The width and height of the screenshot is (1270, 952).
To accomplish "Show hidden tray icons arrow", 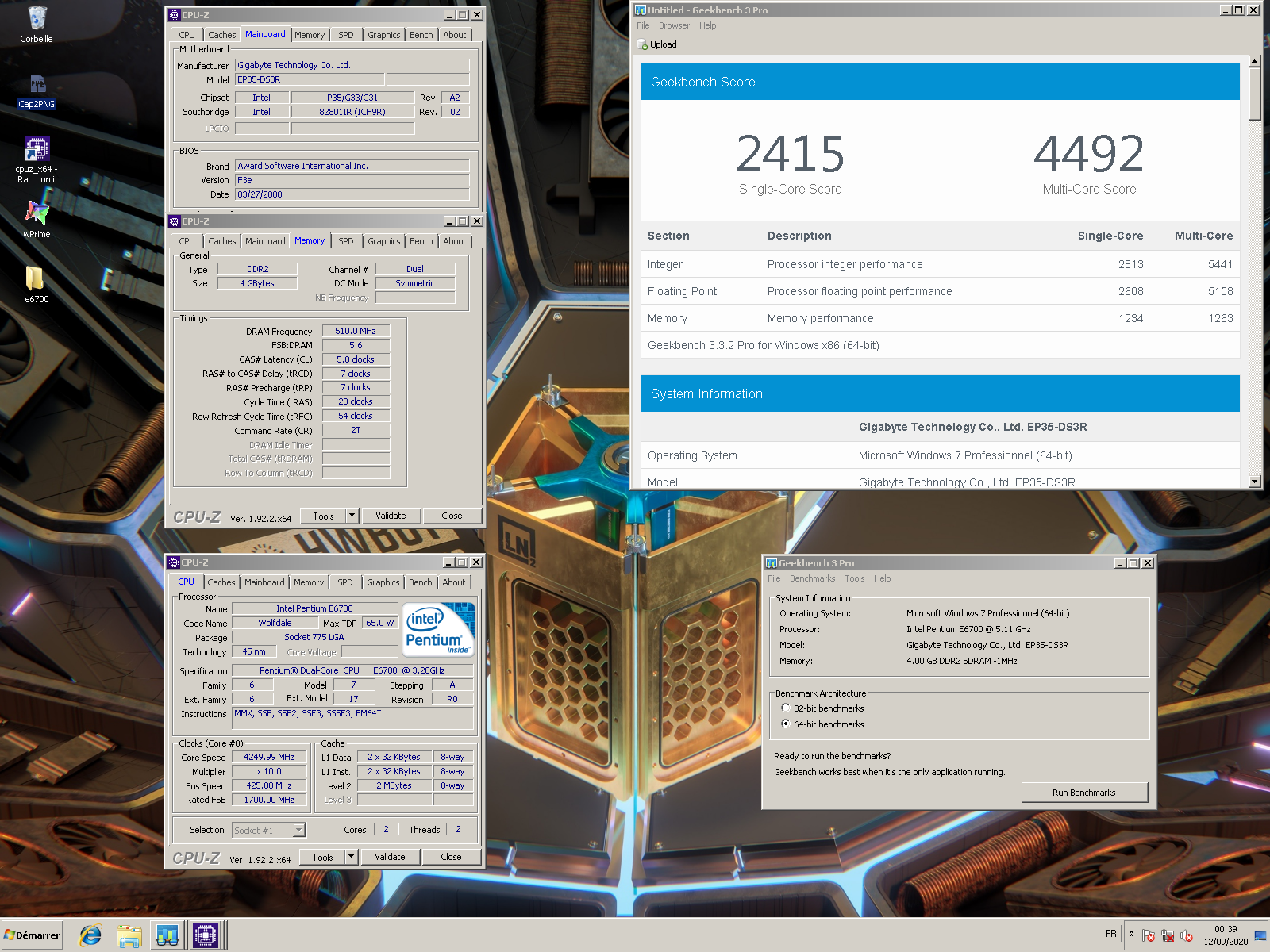I will point(1131,935).
